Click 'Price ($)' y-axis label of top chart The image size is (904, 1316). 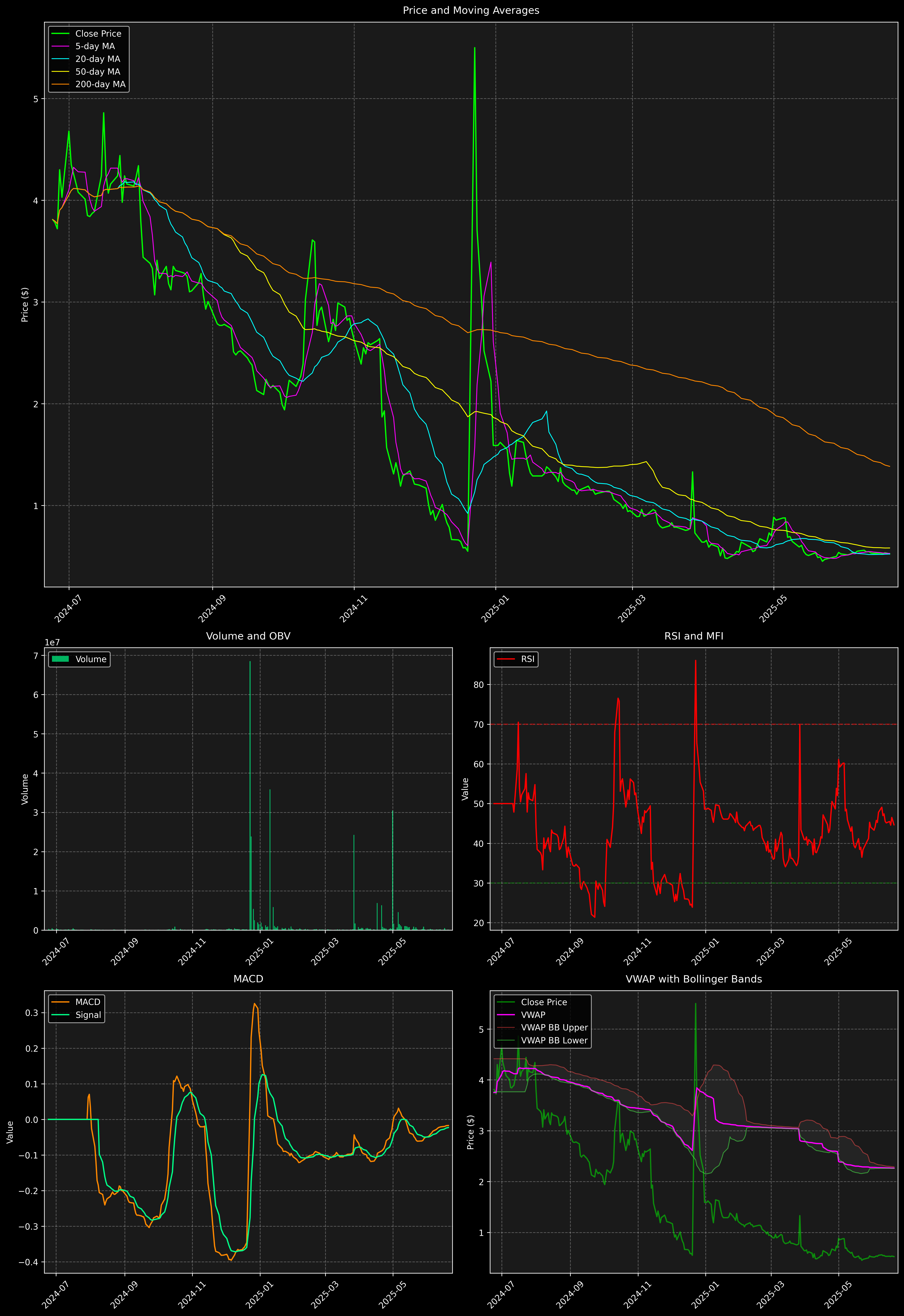click(25, 305)
